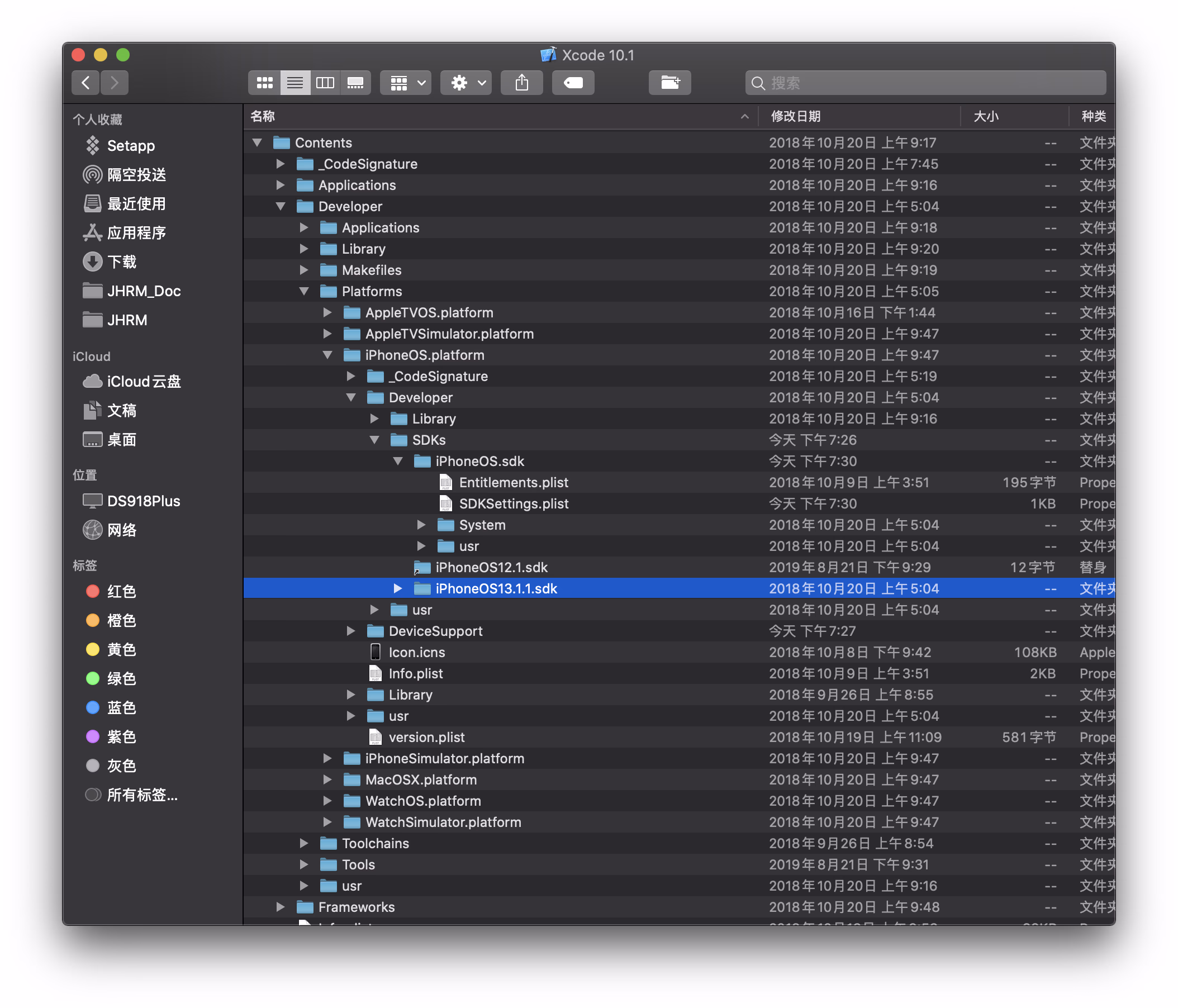Click the Share toolbar button
1178x1008 pixels.
[x=521, y=83]
